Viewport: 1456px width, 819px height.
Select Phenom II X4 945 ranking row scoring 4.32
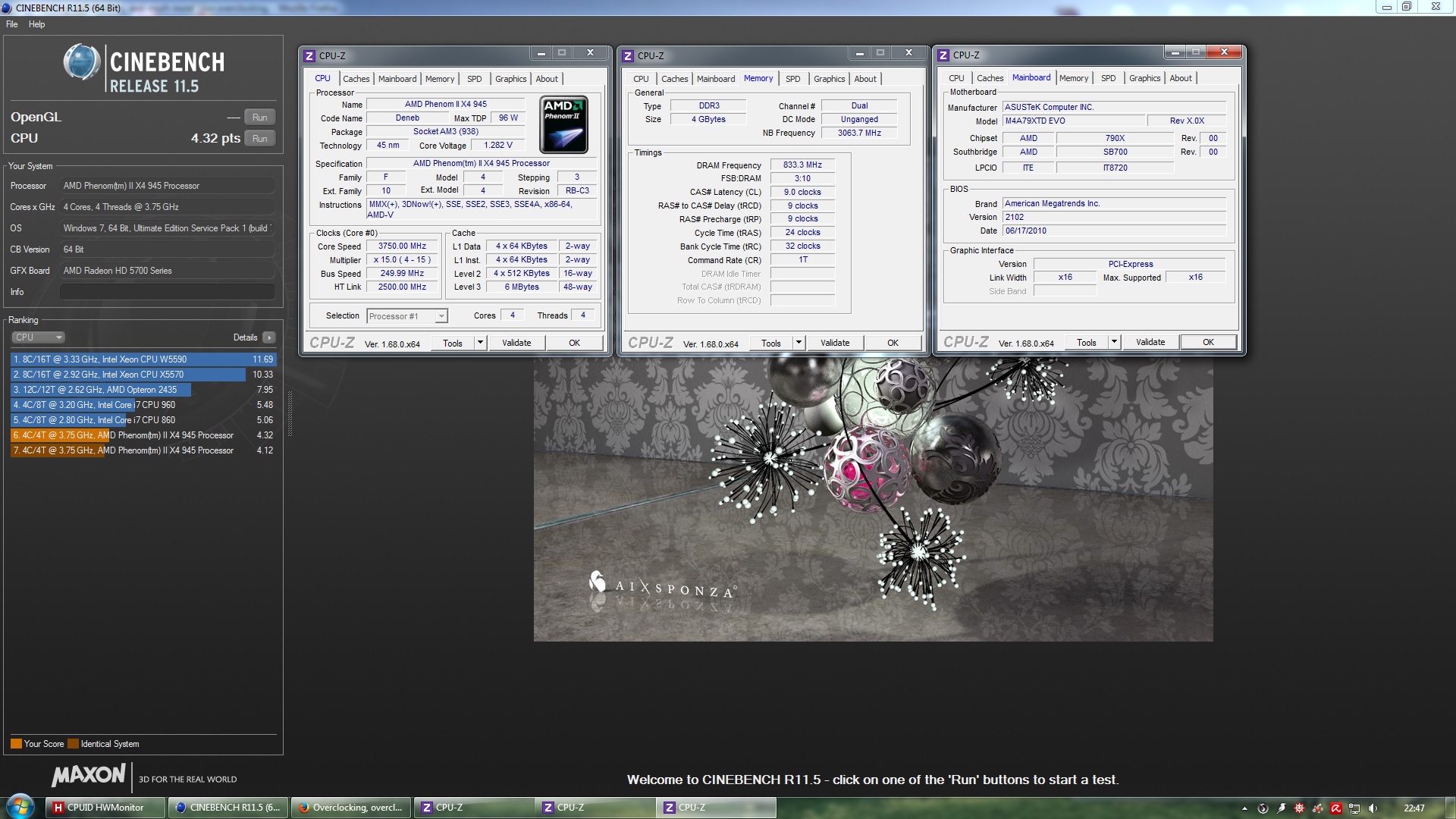tap(143, 435)
